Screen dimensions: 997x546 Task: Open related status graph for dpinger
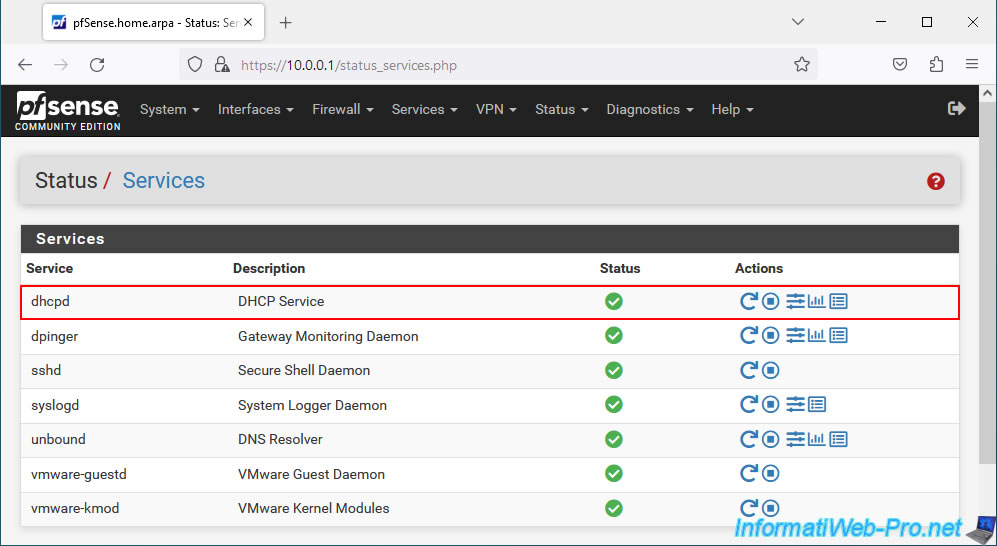816,335
